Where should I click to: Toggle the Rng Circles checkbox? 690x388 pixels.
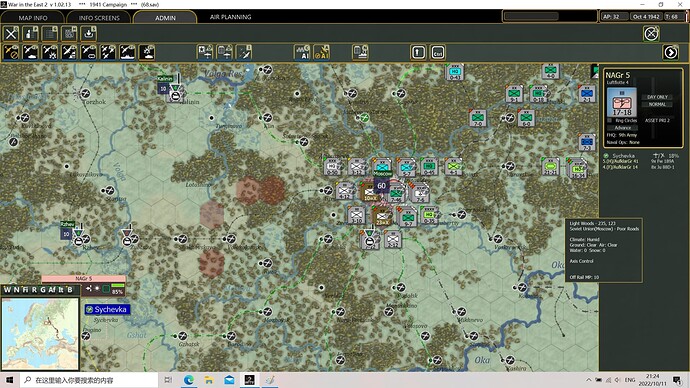(609, 120)
